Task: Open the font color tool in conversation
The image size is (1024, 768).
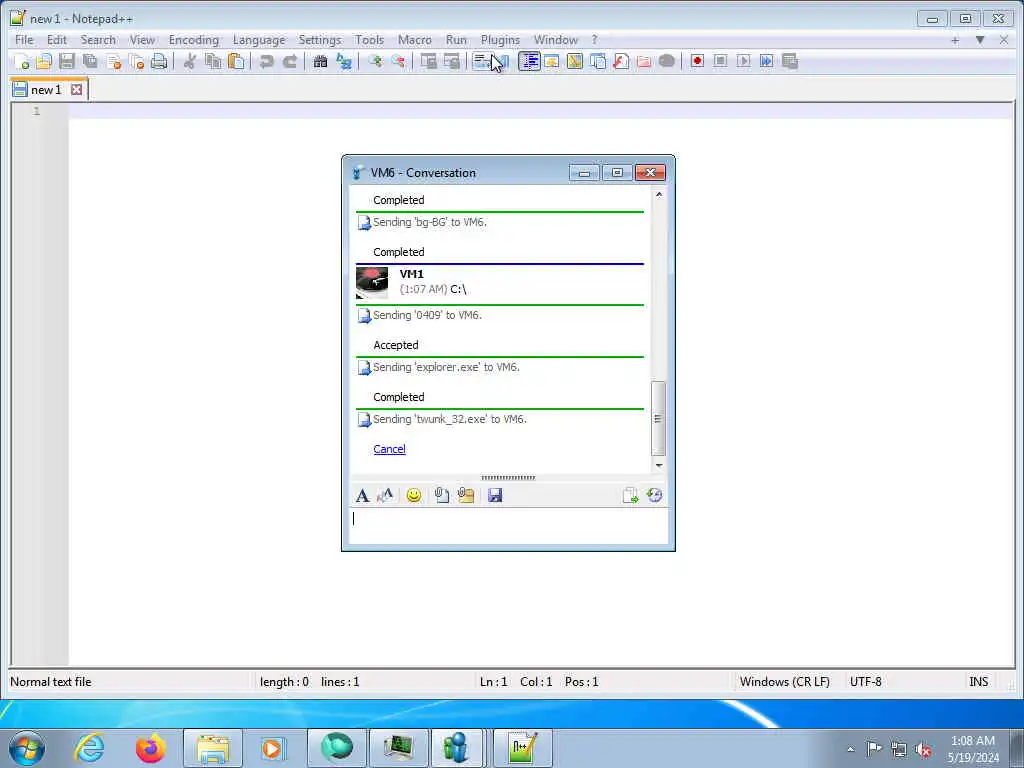Action: (385, 496)
